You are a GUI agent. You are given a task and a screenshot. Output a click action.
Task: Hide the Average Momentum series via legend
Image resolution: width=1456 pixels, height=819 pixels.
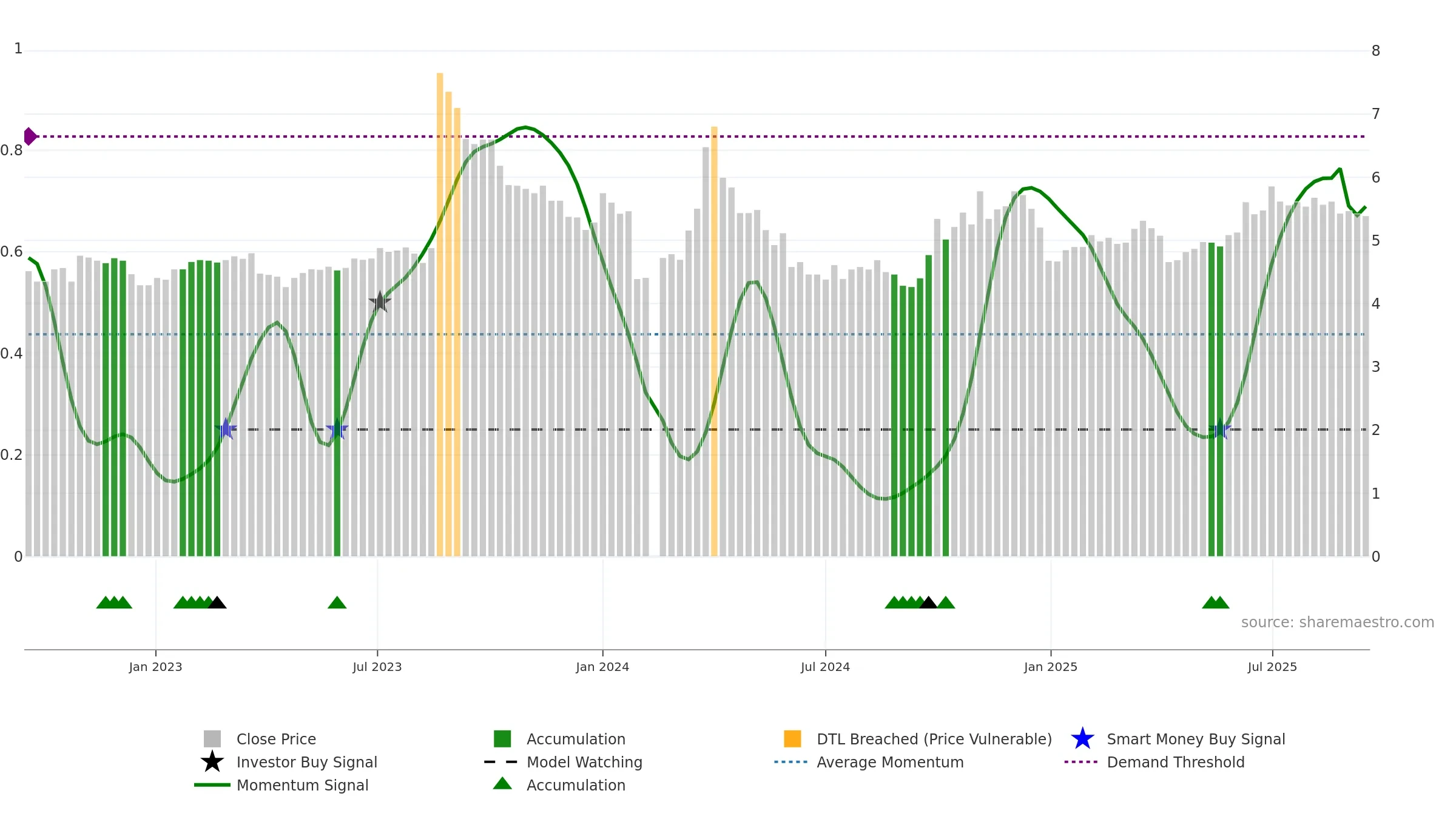click(x=869, y=762)
